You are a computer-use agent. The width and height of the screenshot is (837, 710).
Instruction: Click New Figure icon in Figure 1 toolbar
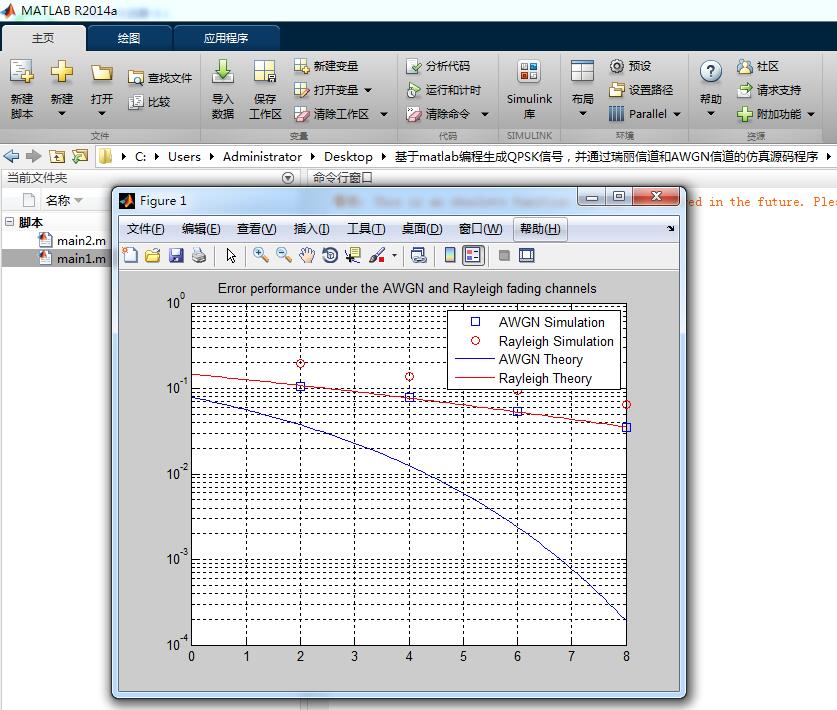(x=130, y=255)
